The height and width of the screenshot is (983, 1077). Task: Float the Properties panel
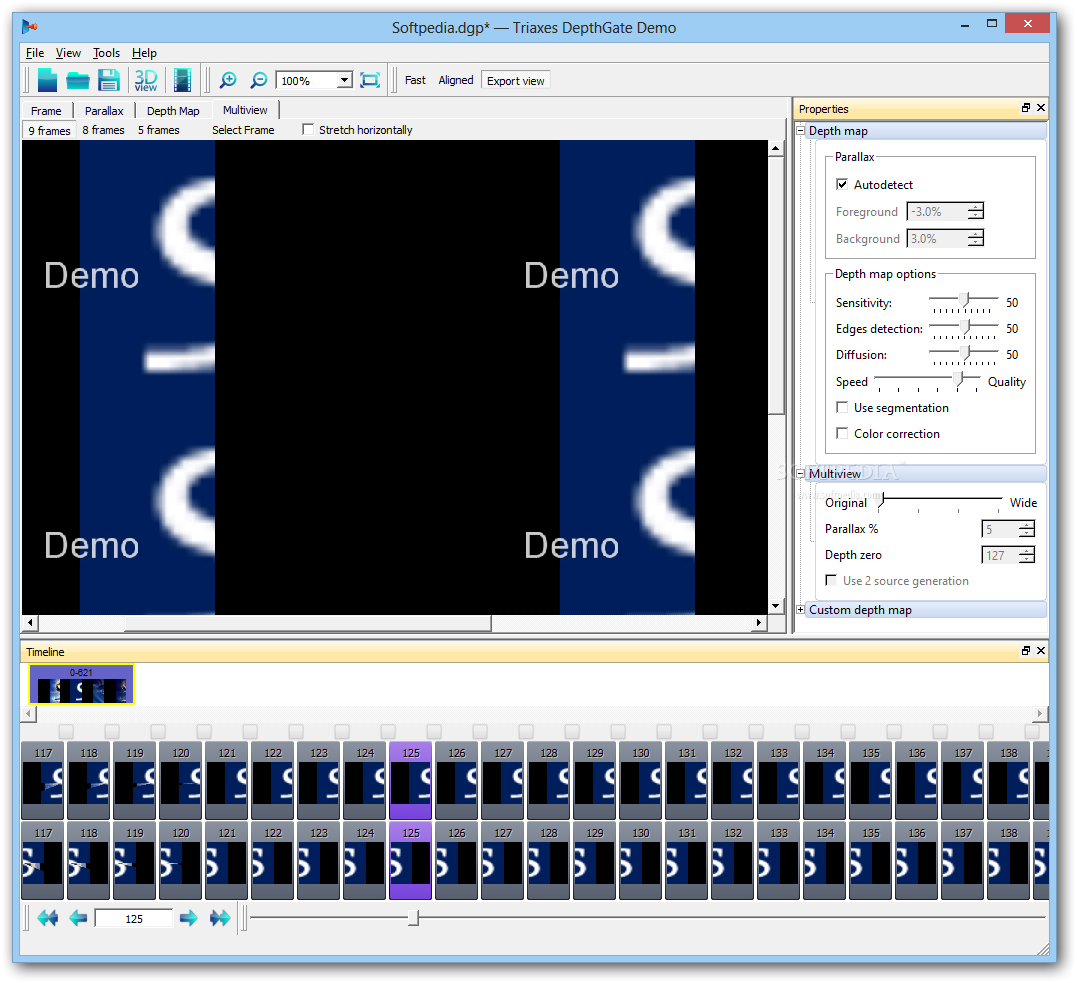[x=1025, y=108]
